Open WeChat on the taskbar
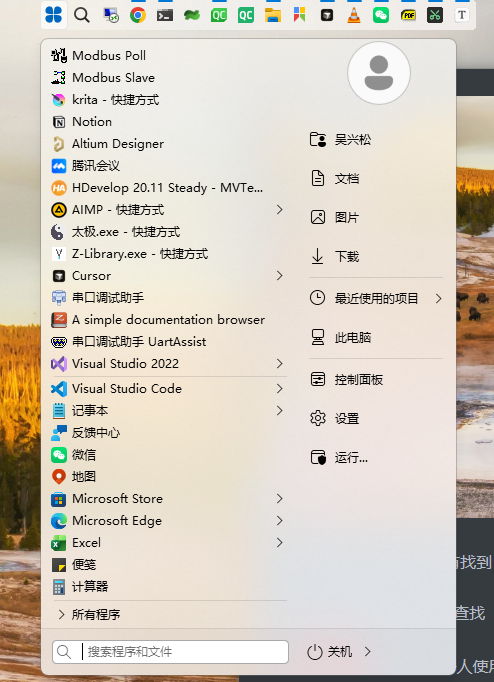Screen dimensions: 494x682 click(381, 16)
